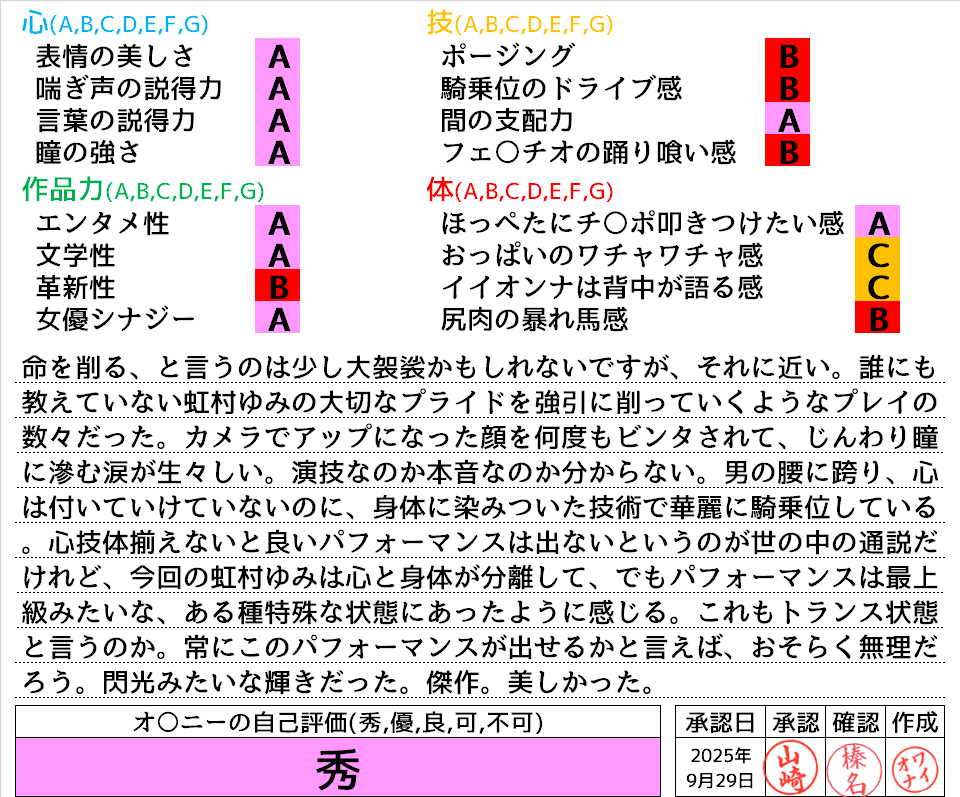The image size is (960, 797).
Task: Select the B grade beside 騎乗位のドライブ感
Action: pyautogui.click(x=787, y=86)
